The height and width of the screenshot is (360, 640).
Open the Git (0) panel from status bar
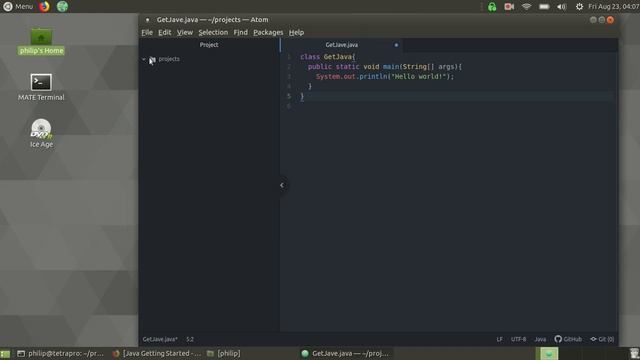602,339
